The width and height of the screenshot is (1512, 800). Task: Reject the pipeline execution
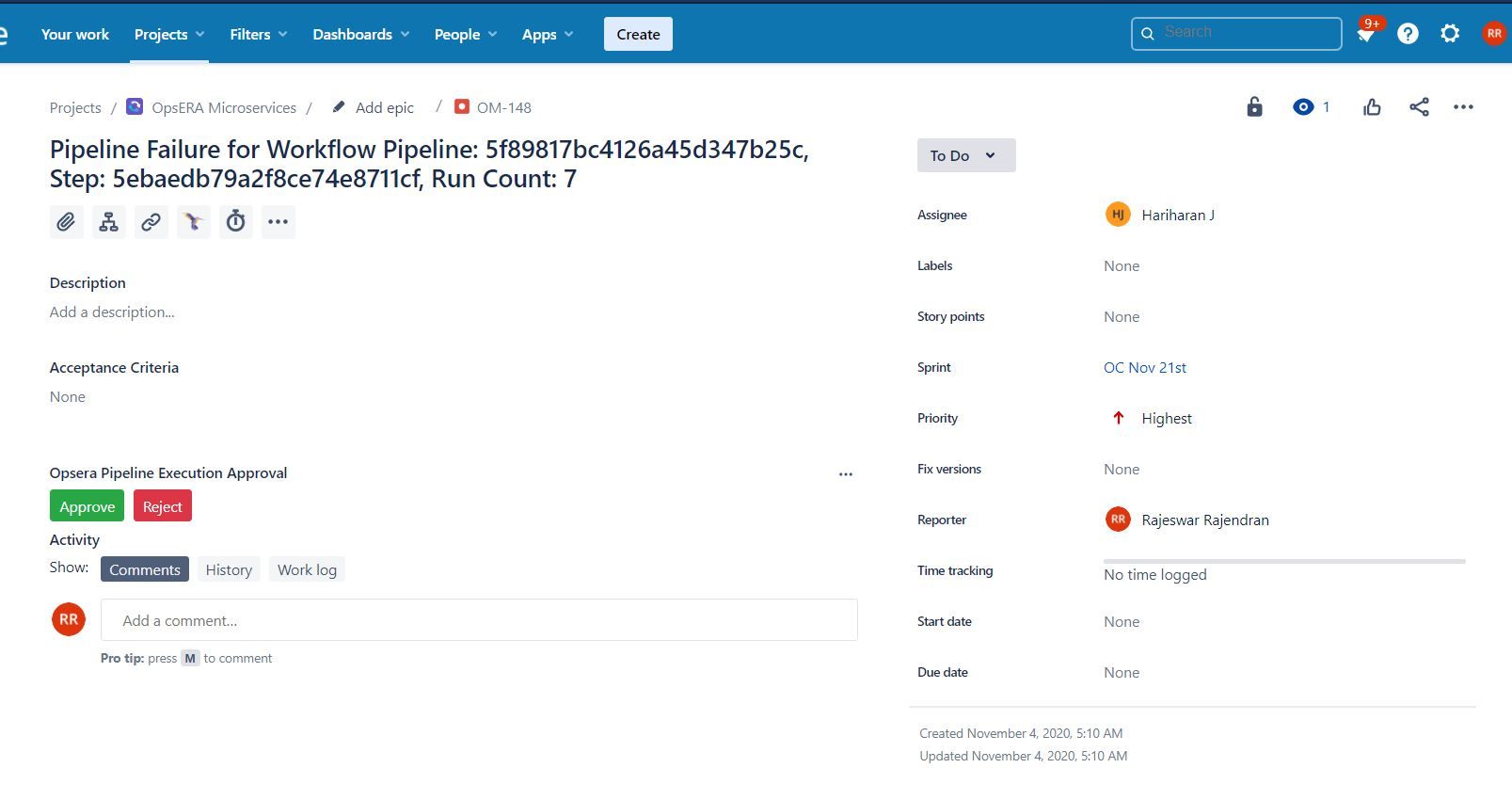coord(163,506)
